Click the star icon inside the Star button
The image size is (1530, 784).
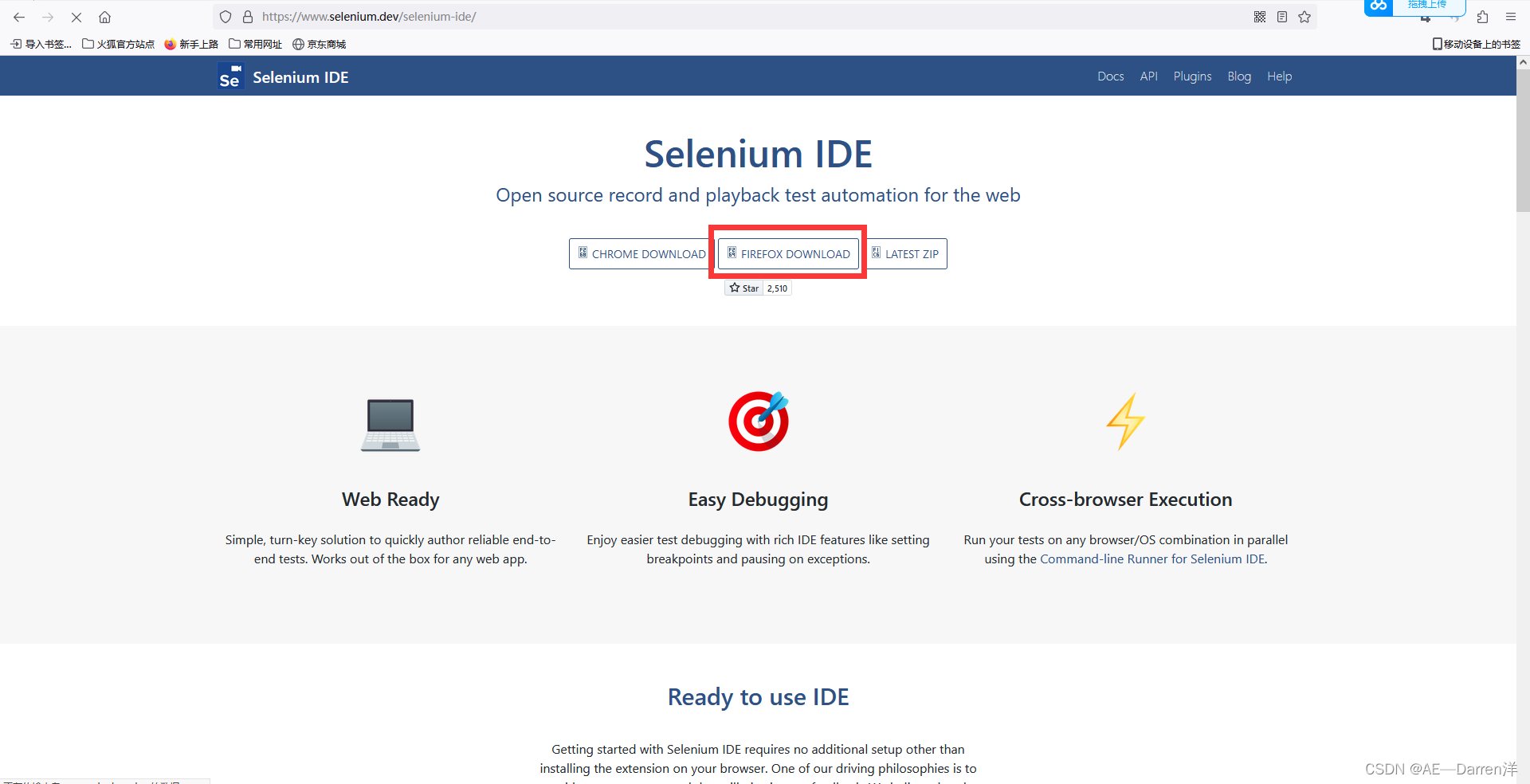pyautogui.click(x=736, y=288)
